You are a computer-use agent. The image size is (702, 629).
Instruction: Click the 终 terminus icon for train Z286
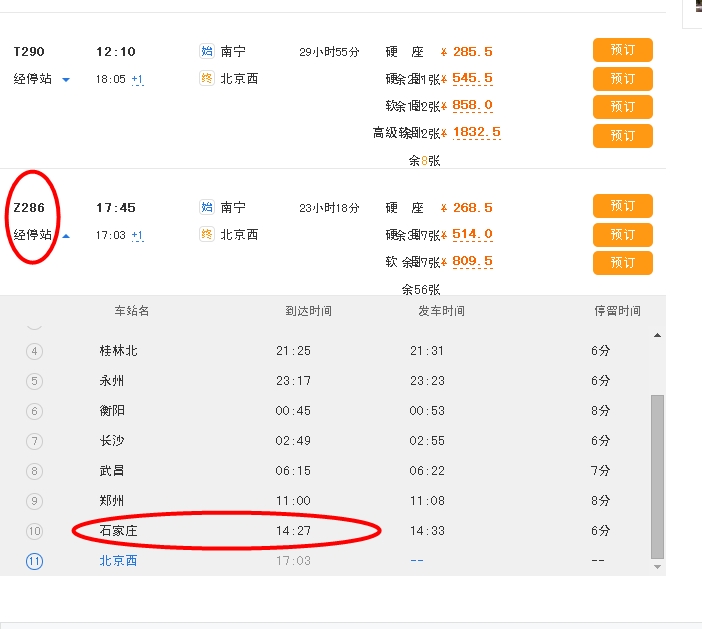point(207,234)
